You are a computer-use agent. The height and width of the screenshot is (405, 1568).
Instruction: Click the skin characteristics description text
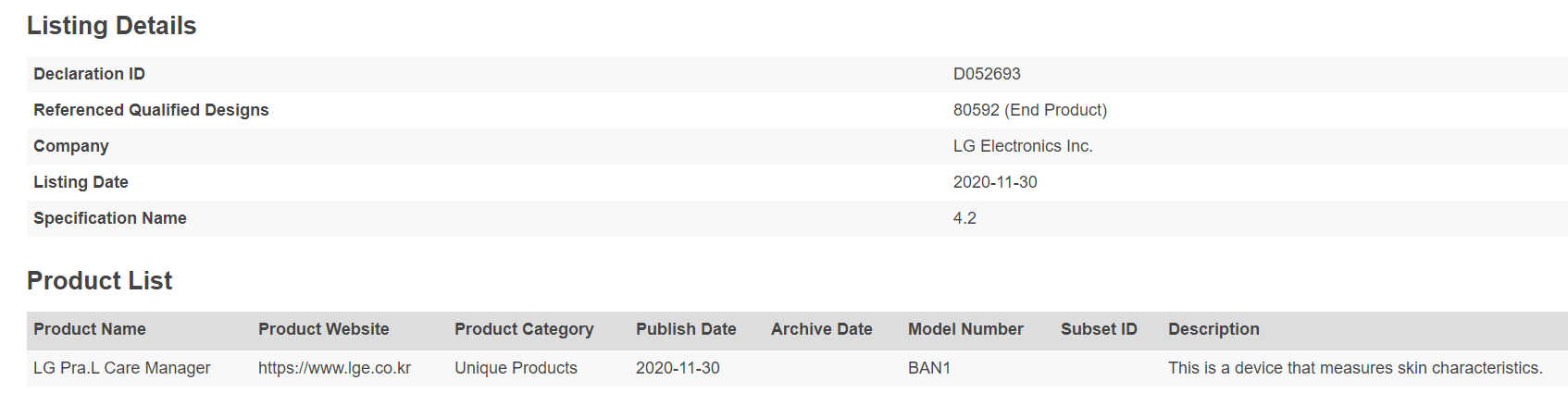pyautogui.click(x=1355, y=368)
